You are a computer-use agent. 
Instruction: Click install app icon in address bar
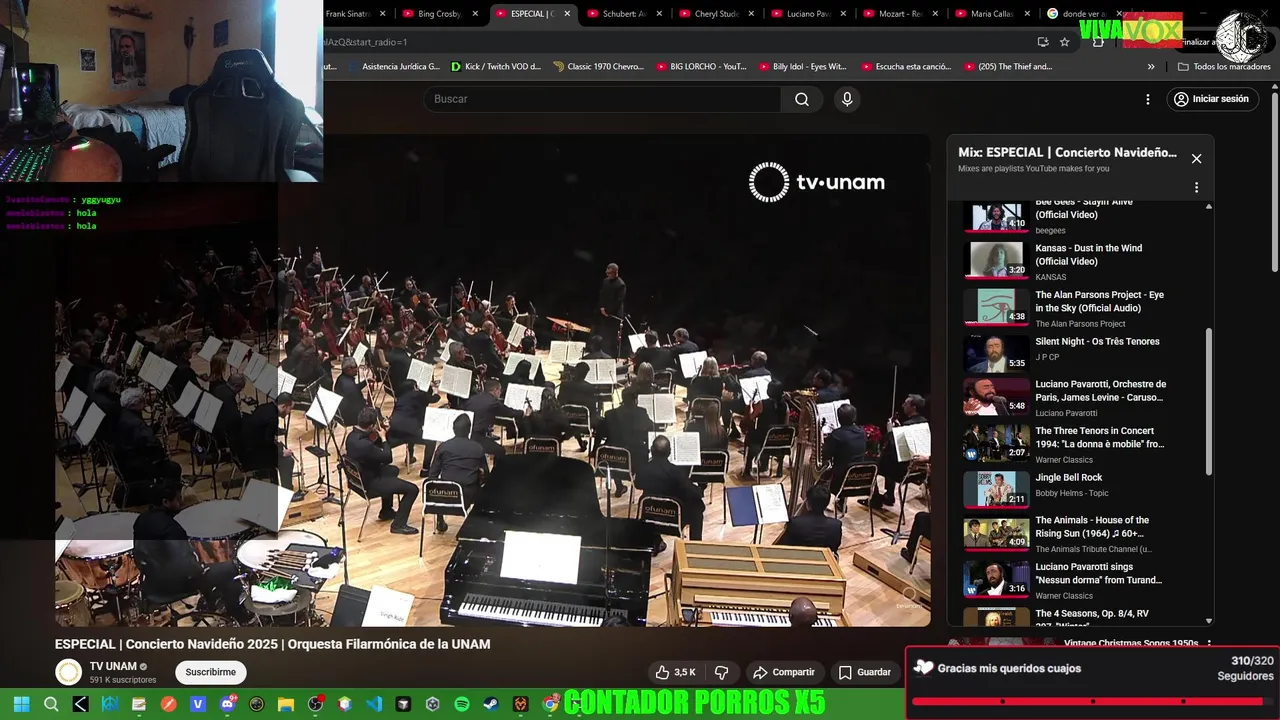1043,42
